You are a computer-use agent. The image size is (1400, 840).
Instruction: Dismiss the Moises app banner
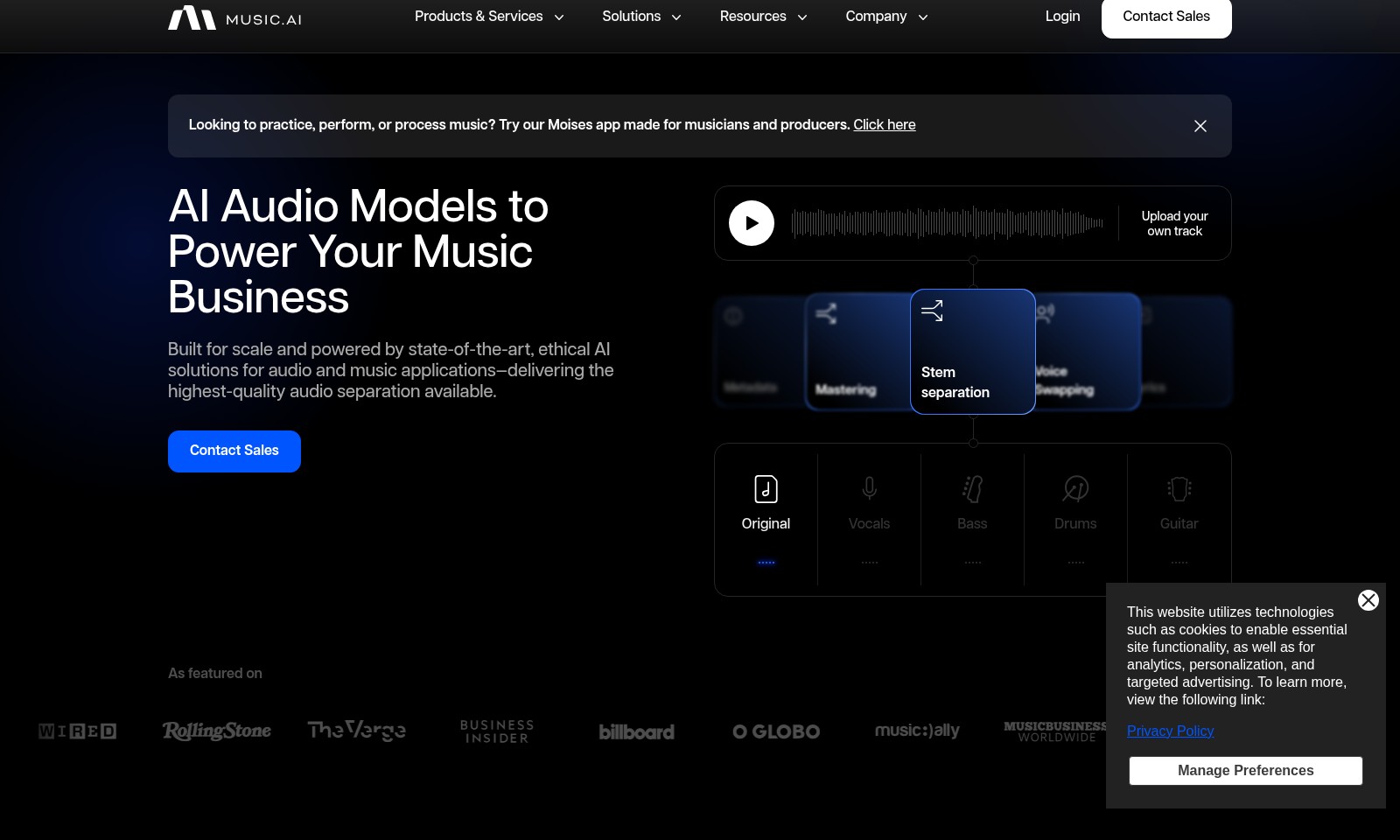[1200, 126]
